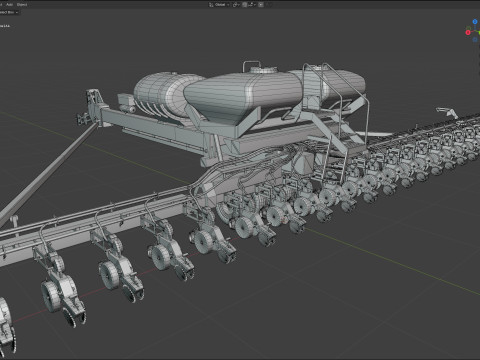Open the Object menu in viewport header
The width and height of the screenshot is (480, 360).
[22, 5]
